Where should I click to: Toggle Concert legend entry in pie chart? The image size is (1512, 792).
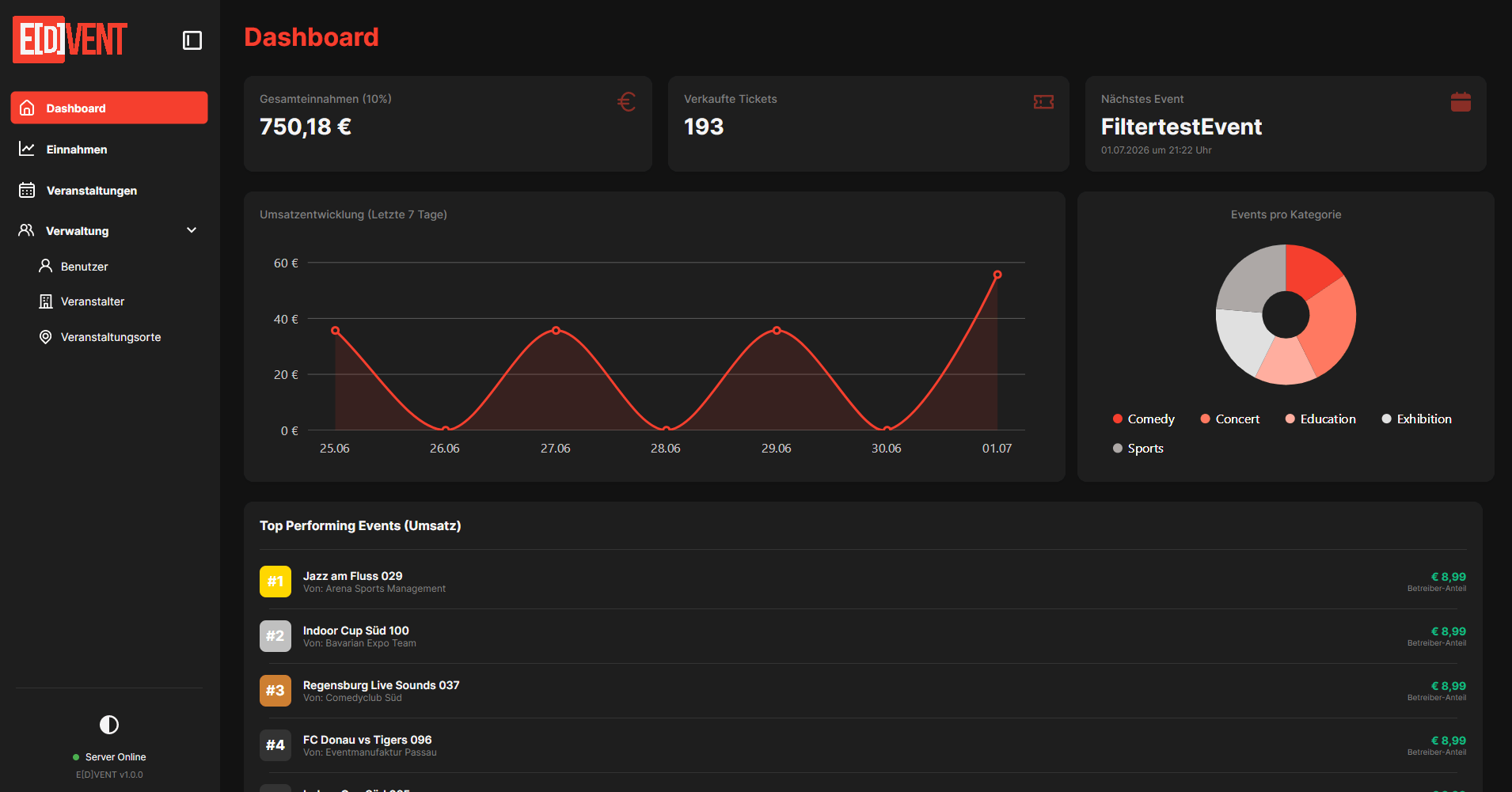tap(1230, 419)
